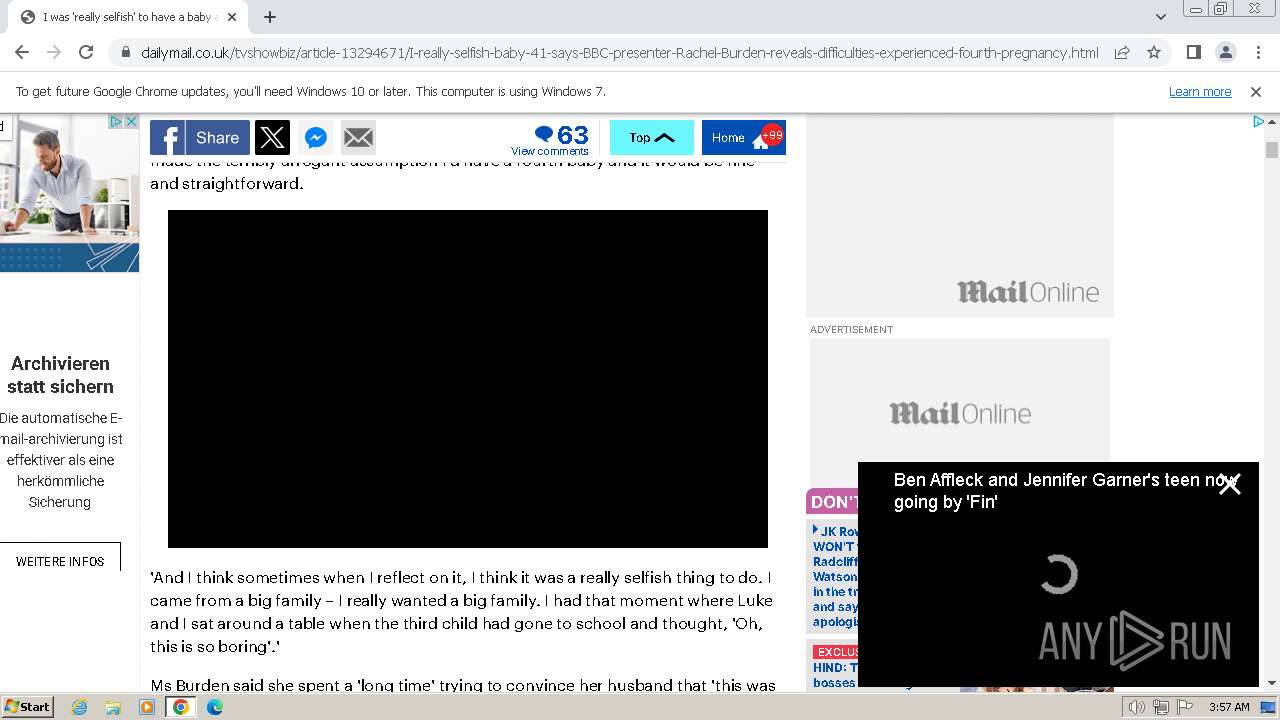This screenshot has height=720, width=1280.
Task: Open the Windows Start menu
Action: click(27, 706)
